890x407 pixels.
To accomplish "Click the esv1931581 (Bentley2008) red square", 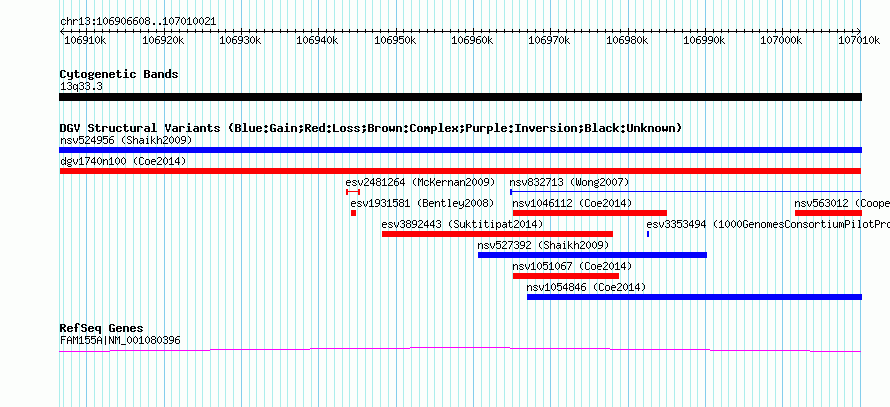I will (354, 213).
